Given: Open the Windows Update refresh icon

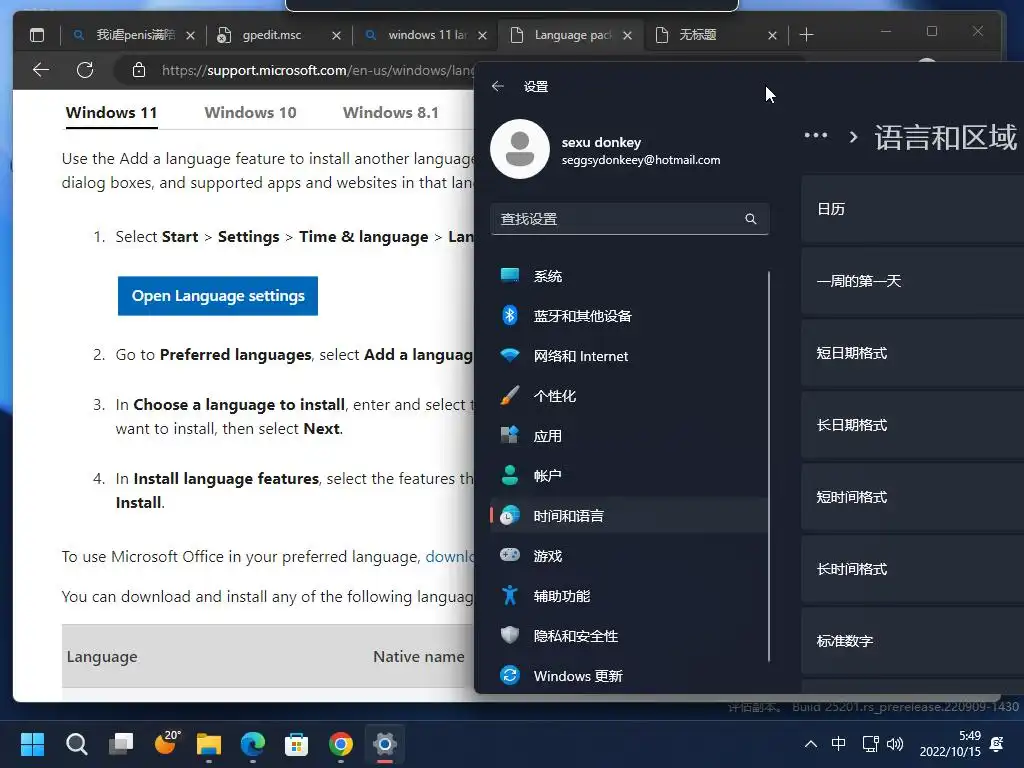Looking at the screenshot, I should point(509,675).
